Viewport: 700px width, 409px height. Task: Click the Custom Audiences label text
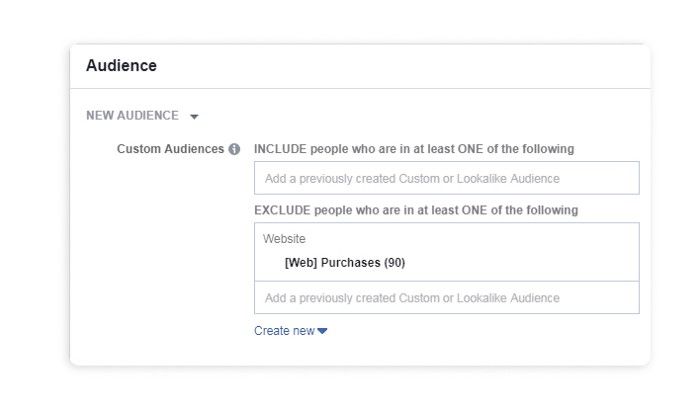point(170,149)
